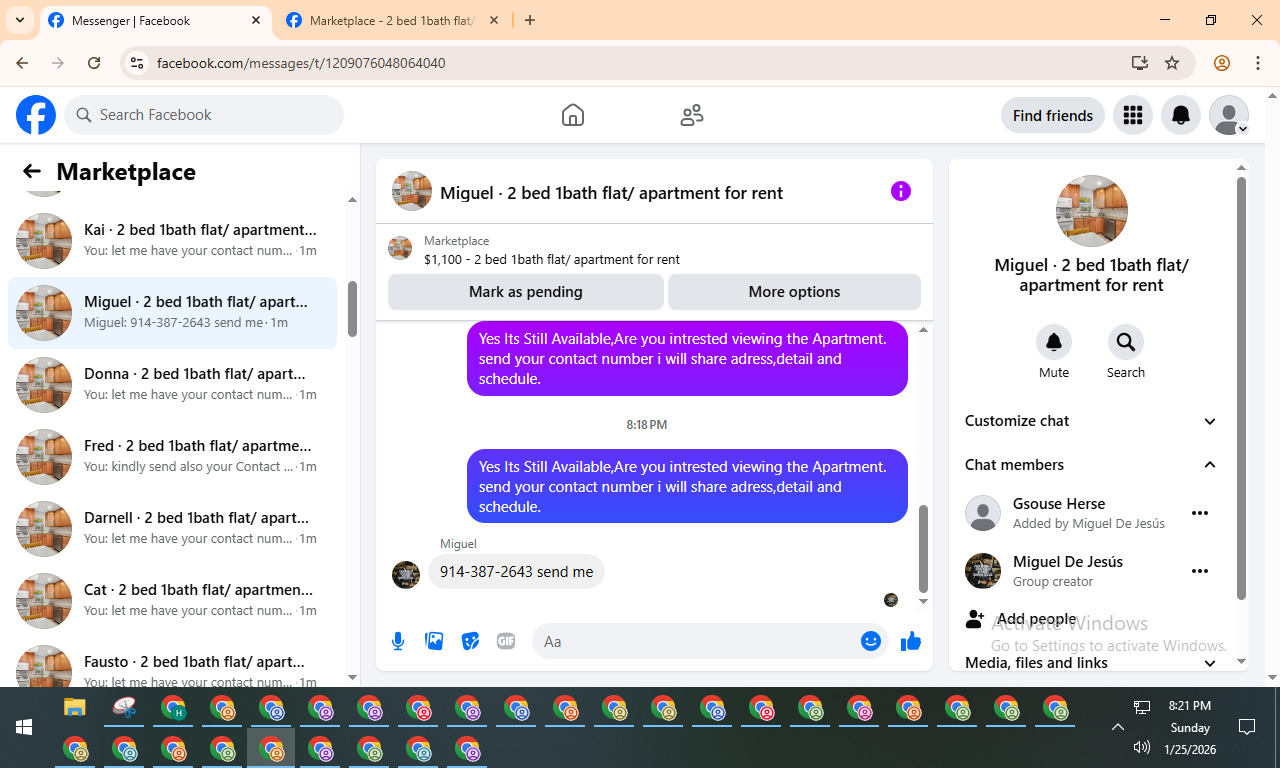The height and width of the screenshot is (768, 1280).
Task: Open More options for the listing
Action: point(794,292)
